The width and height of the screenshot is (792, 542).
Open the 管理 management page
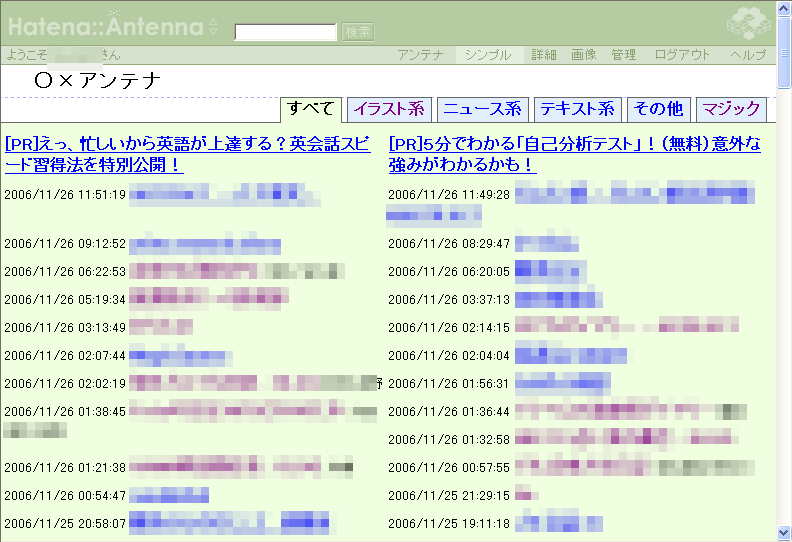(624, 55)
